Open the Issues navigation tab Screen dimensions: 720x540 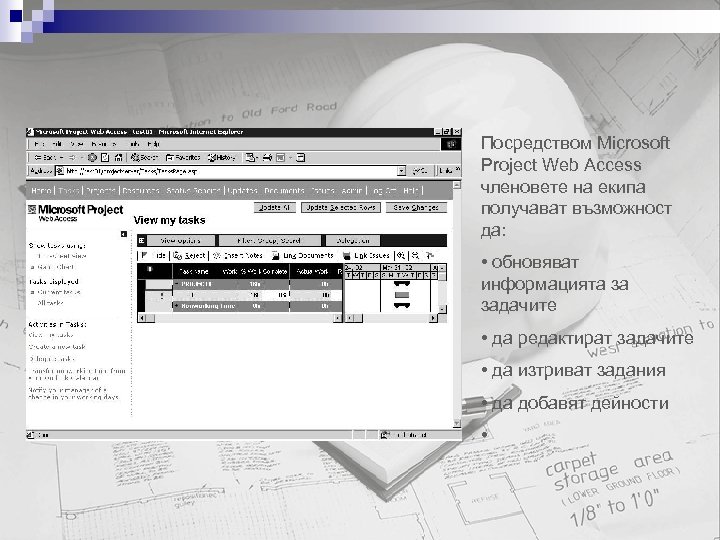[322, 191]
